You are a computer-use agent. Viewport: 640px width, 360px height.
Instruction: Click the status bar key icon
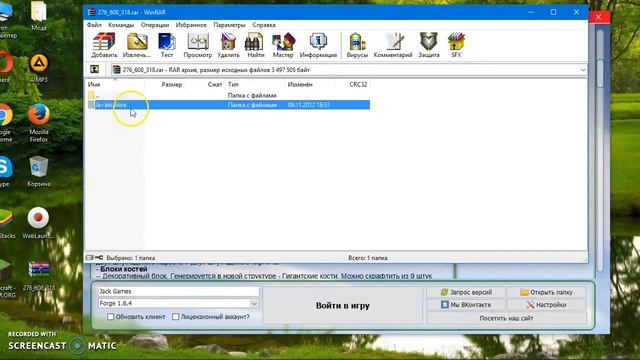coord(99,258)
